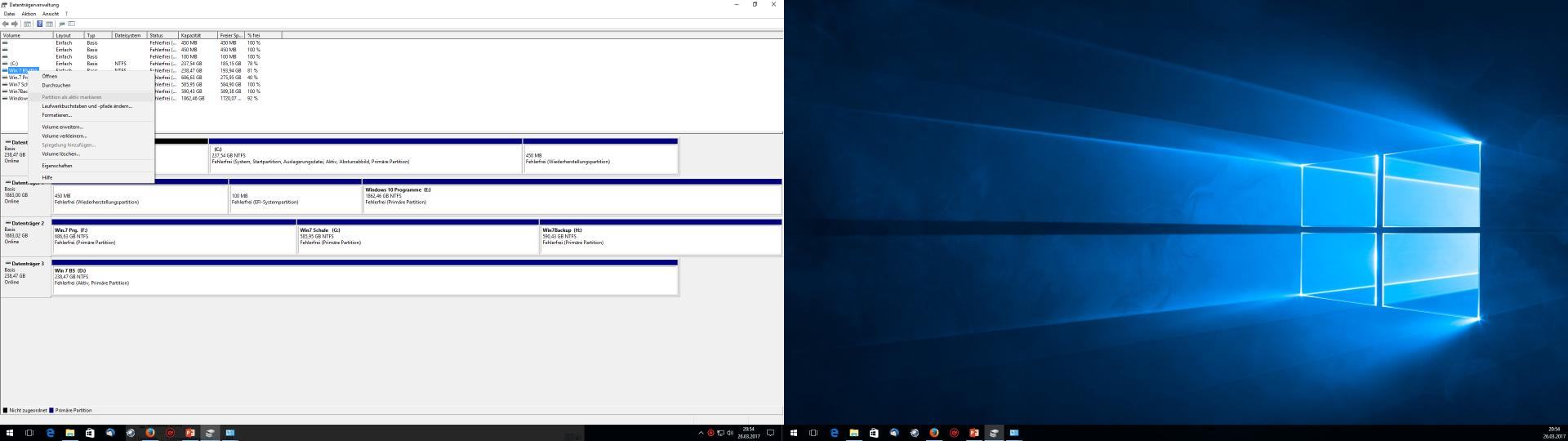
Task: Select Volume erweitern... entry
Action: 91,127
